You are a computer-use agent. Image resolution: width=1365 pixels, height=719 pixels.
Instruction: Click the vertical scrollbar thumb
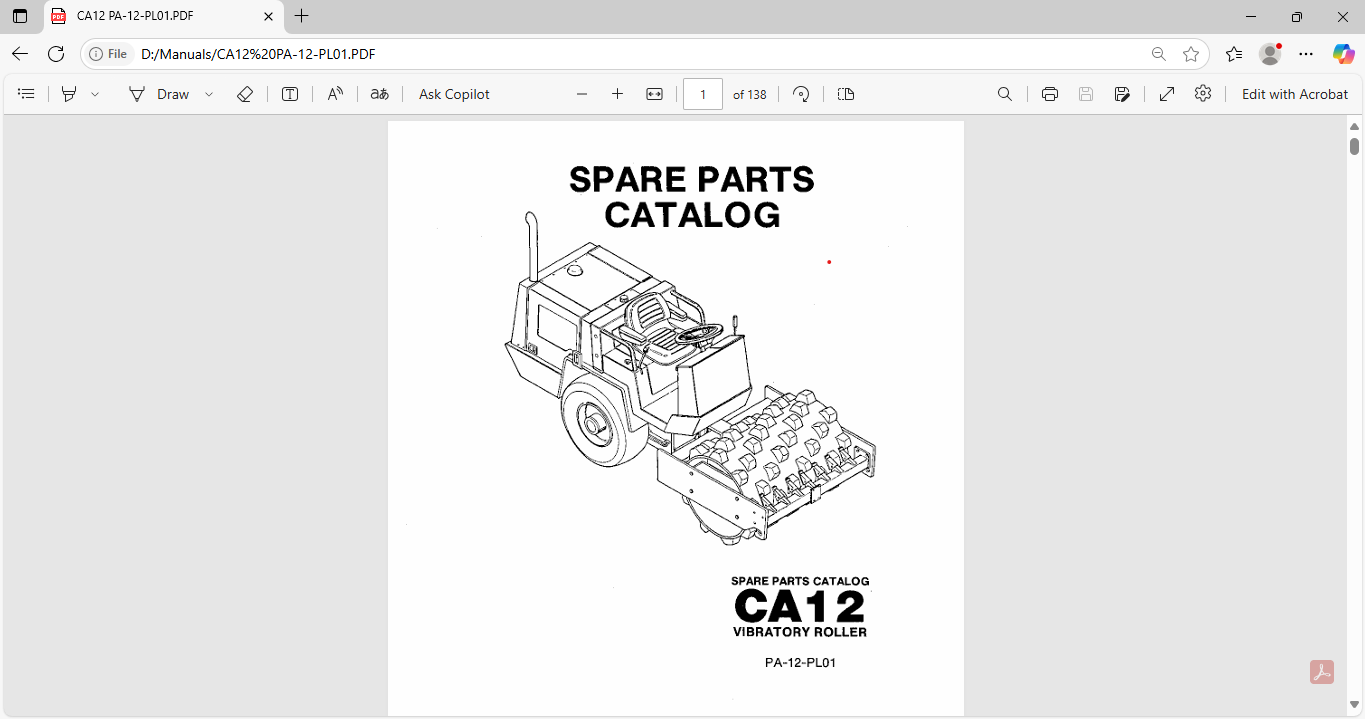pyautogui.click(x=1355, y=146)
